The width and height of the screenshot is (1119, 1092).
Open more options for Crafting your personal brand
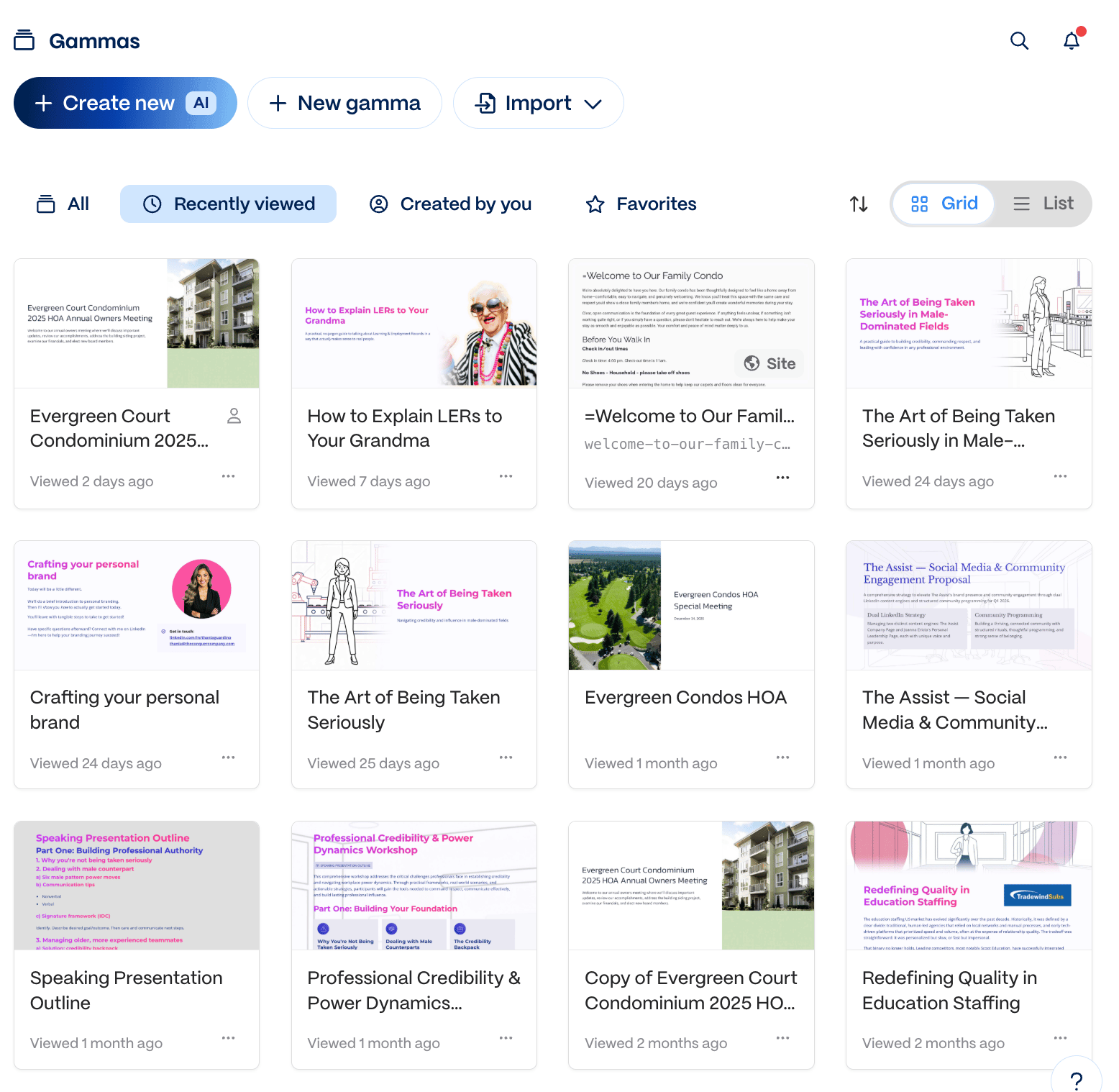(229, 757)
